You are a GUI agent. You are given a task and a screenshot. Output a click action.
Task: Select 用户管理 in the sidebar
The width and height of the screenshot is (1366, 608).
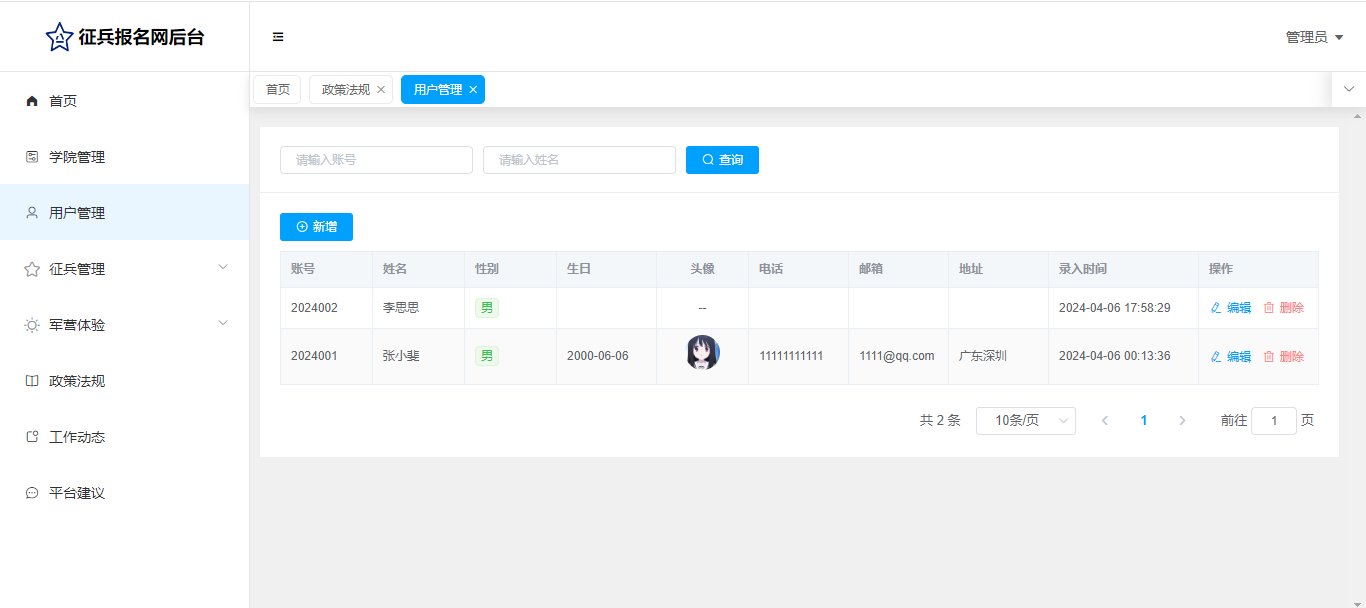[x=77, y=213]
